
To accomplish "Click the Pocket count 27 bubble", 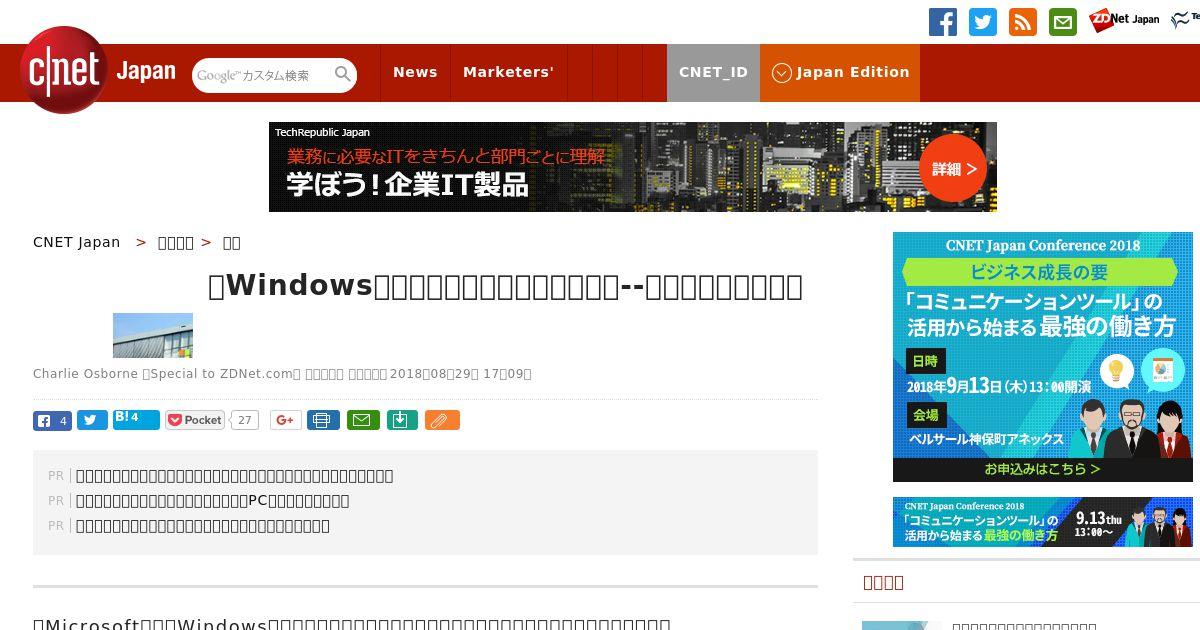I will [x=244, y=420].
